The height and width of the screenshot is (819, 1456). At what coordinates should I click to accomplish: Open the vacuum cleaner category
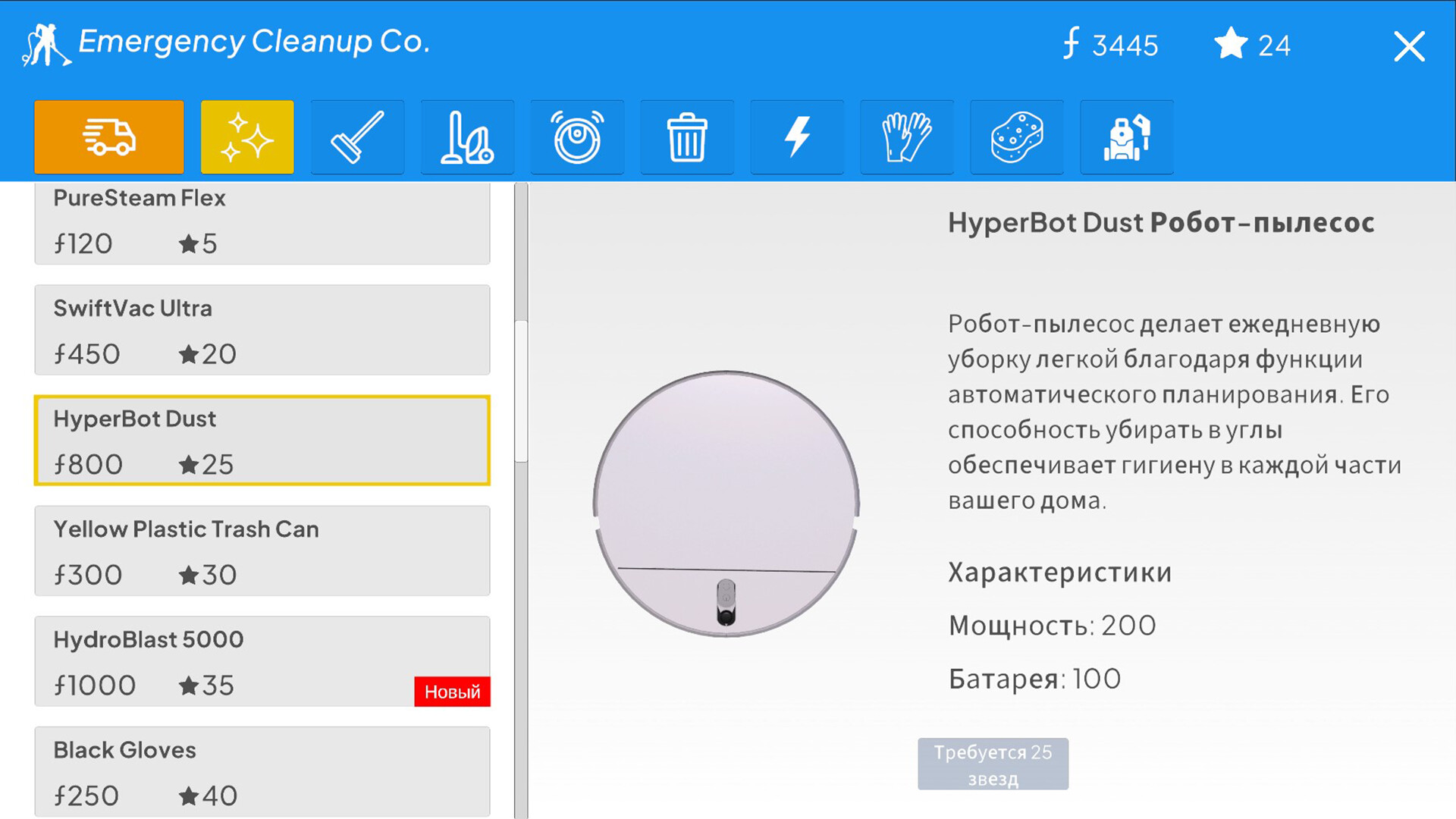pyautogui.click(x=467, y=137)
